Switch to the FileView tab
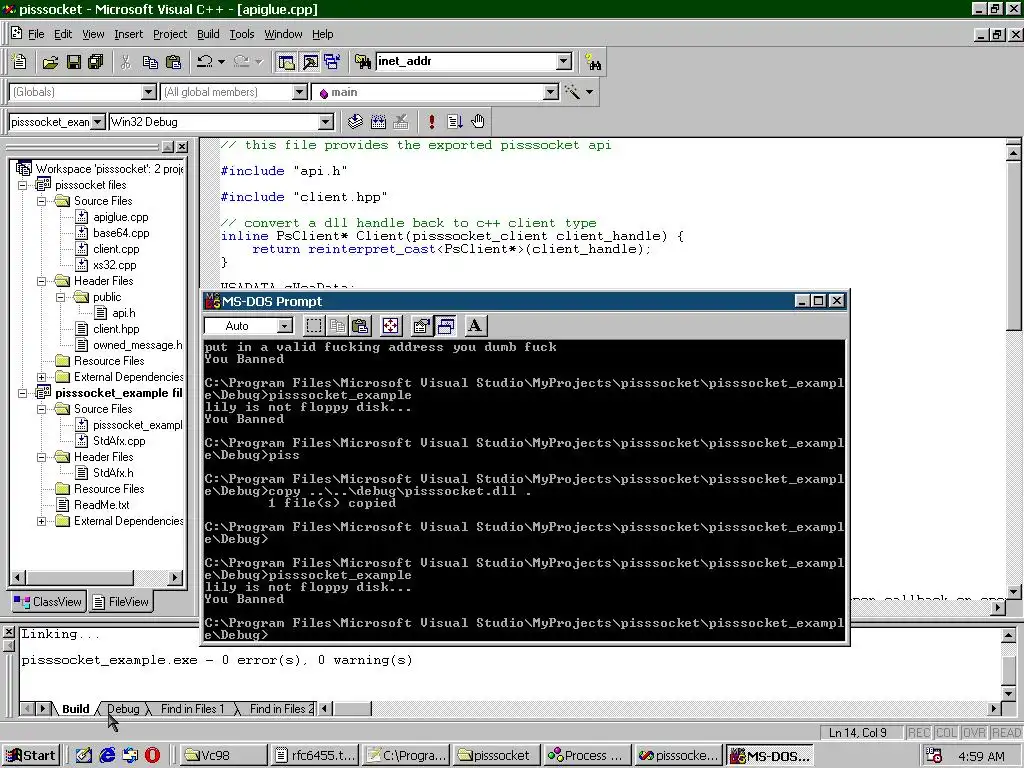Viewport: 1024px width, 768px height. click(x=121, y=601)
